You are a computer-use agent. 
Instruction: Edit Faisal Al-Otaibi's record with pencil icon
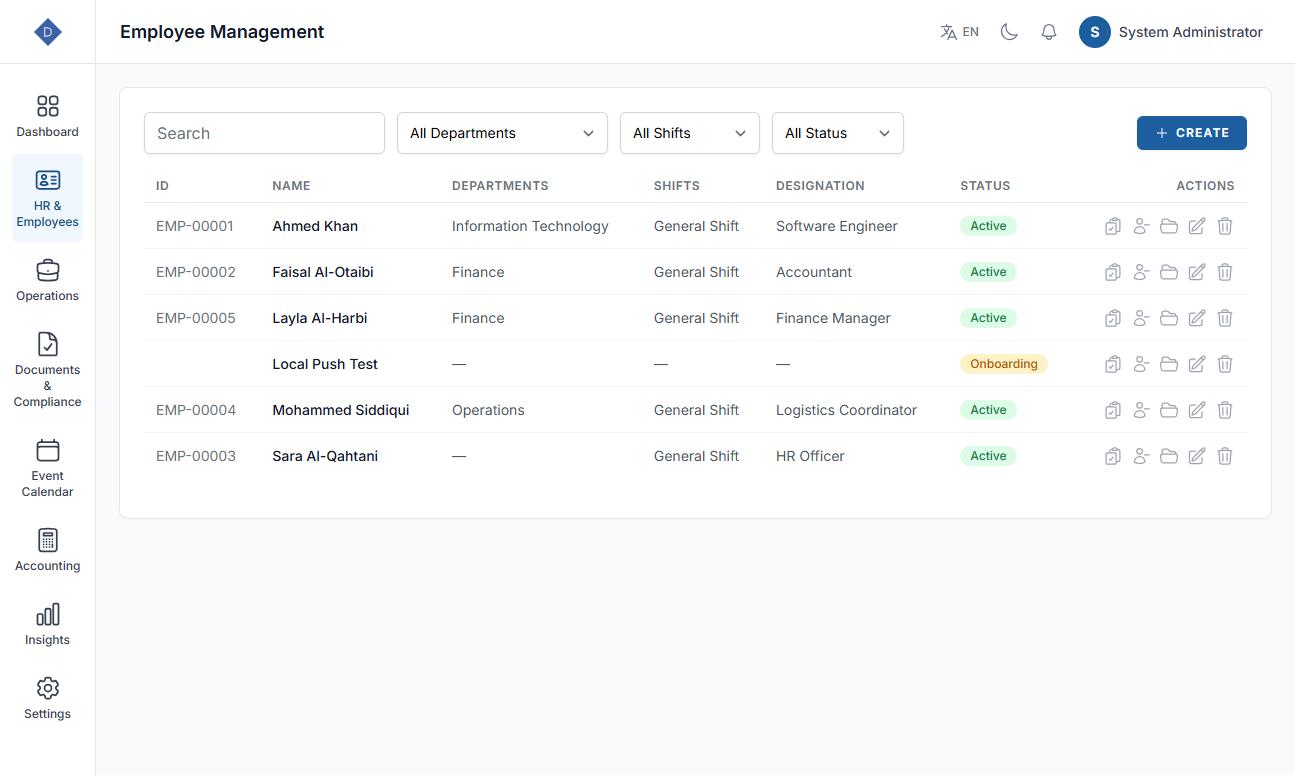[x=1197, y=272]
